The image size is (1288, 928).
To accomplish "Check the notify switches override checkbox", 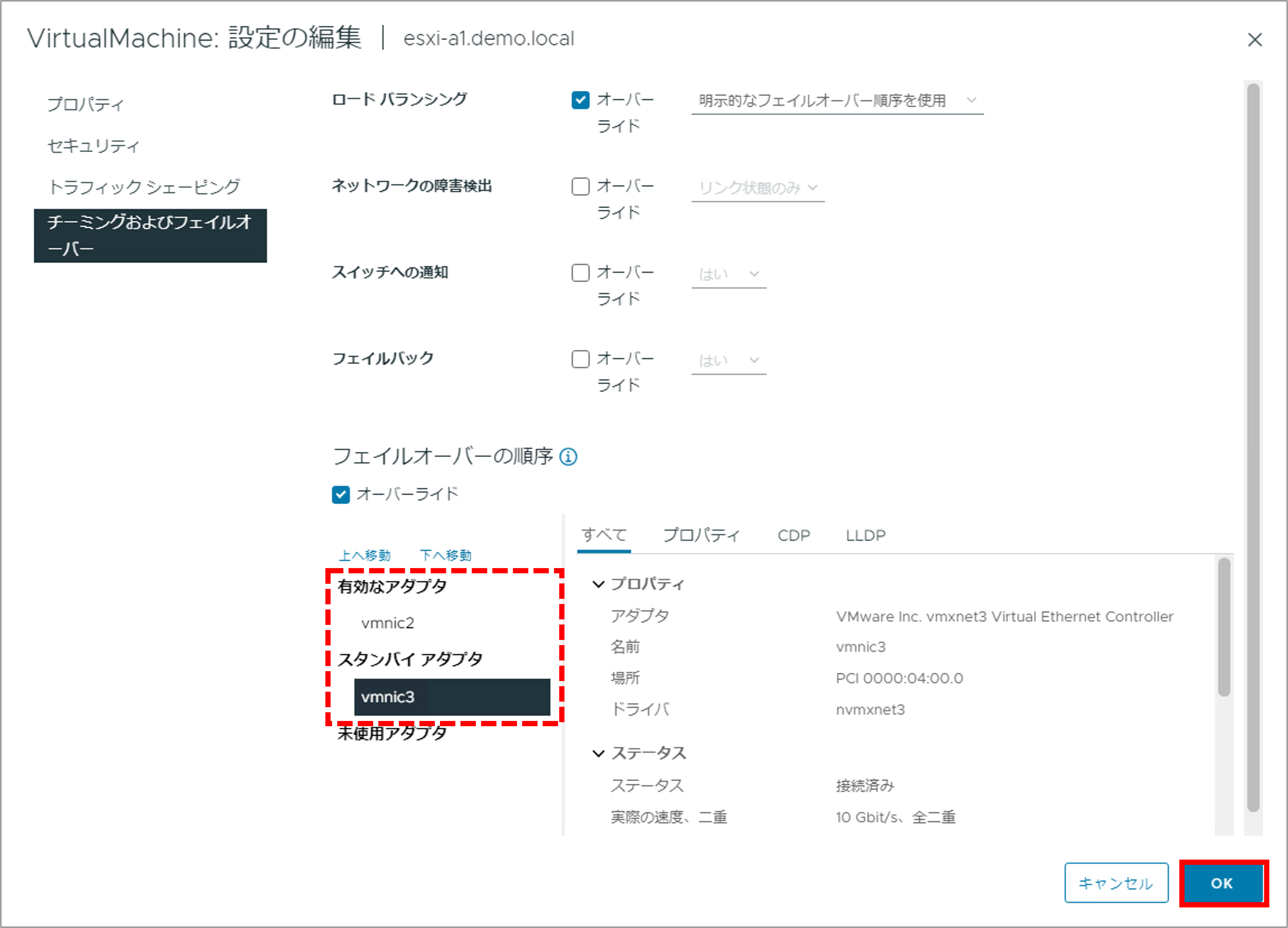I will [580, 273].
